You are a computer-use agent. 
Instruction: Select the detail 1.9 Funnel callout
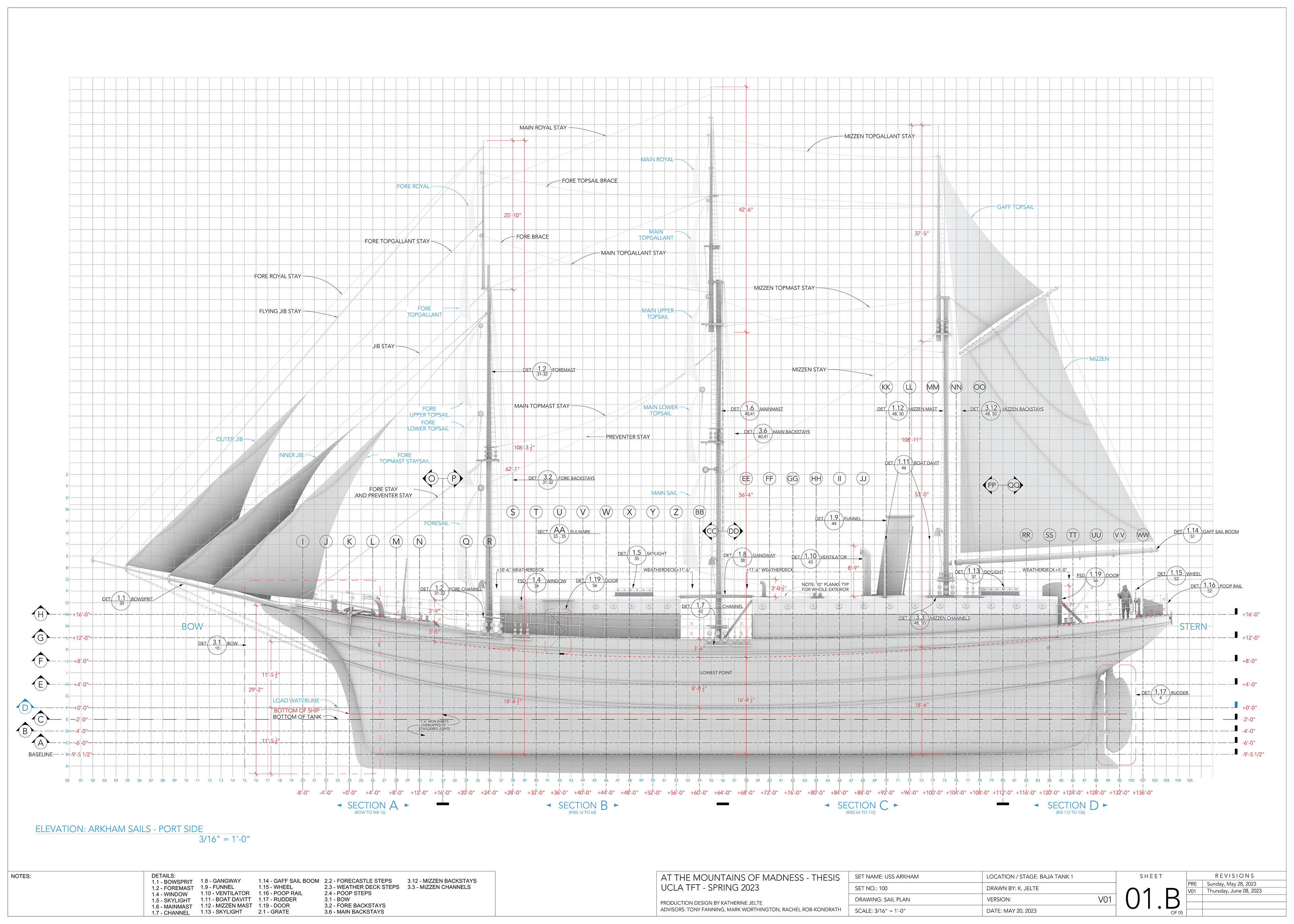point(834,520)
